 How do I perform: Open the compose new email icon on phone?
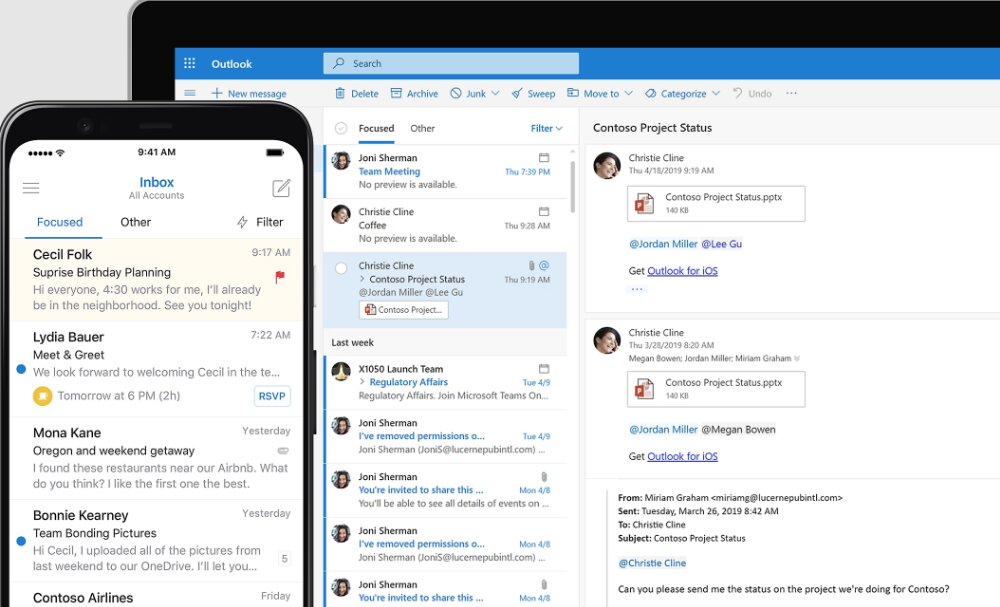point(281,187)
